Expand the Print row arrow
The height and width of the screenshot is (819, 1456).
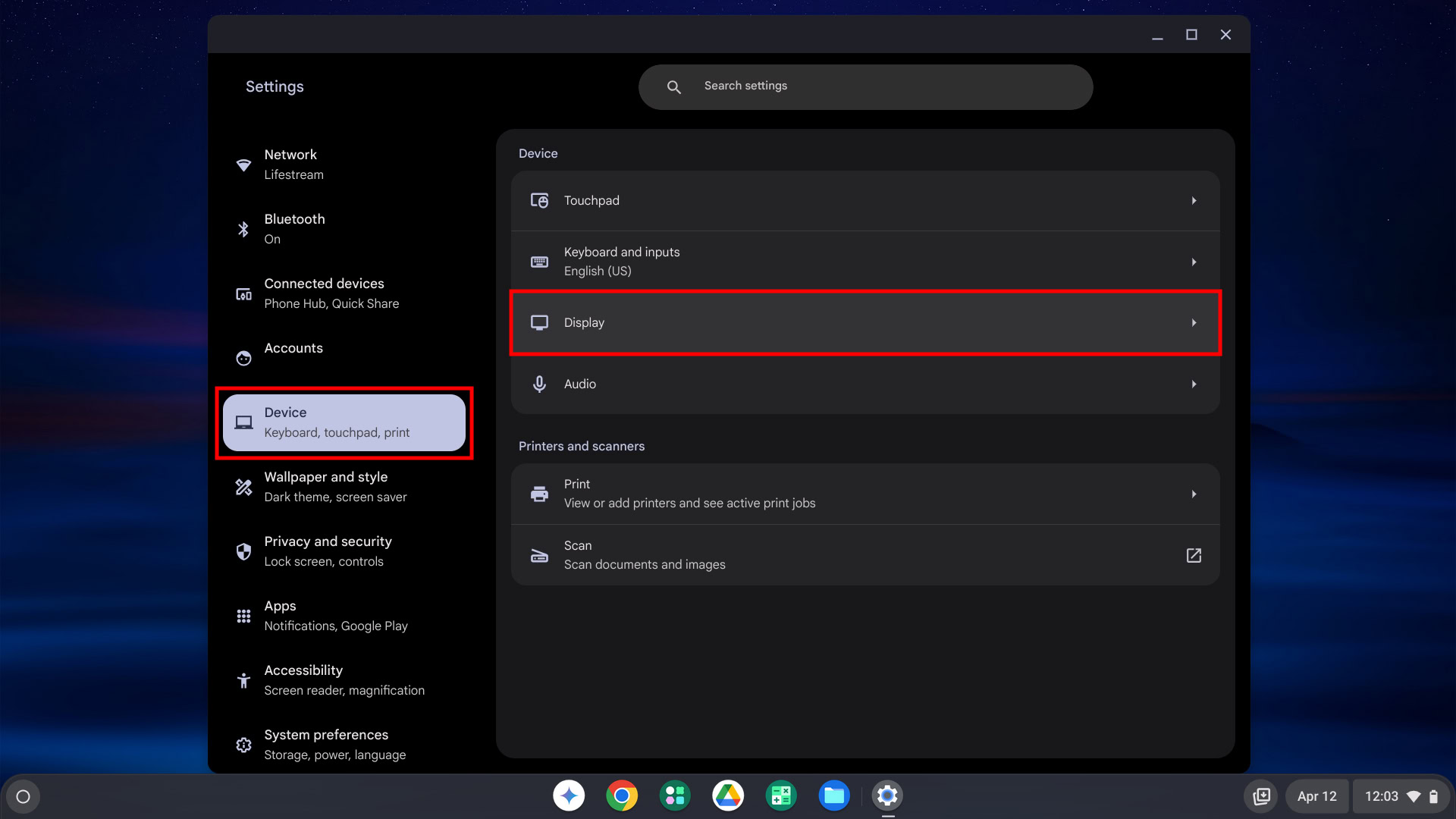point(1194,494)
